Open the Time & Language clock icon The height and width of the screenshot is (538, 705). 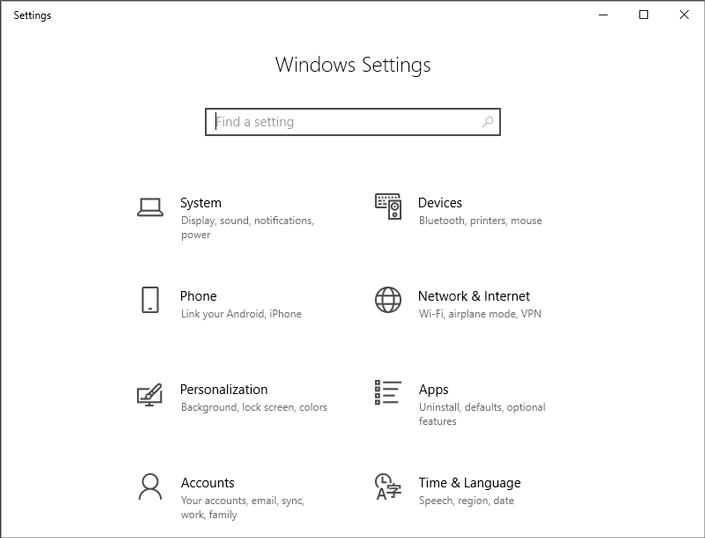tap(388, 487)
